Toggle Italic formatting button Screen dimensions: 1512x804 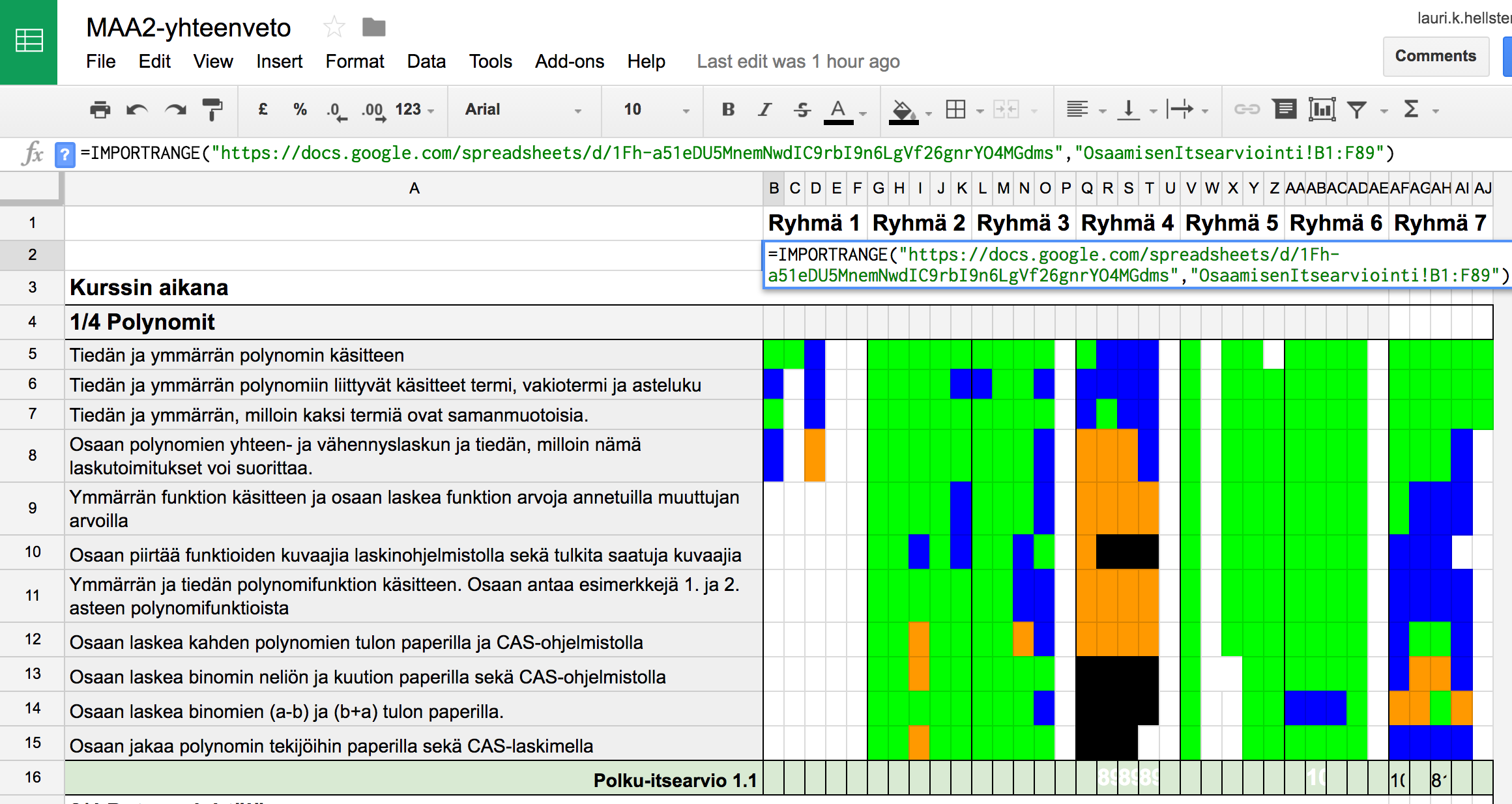(764, 109)
